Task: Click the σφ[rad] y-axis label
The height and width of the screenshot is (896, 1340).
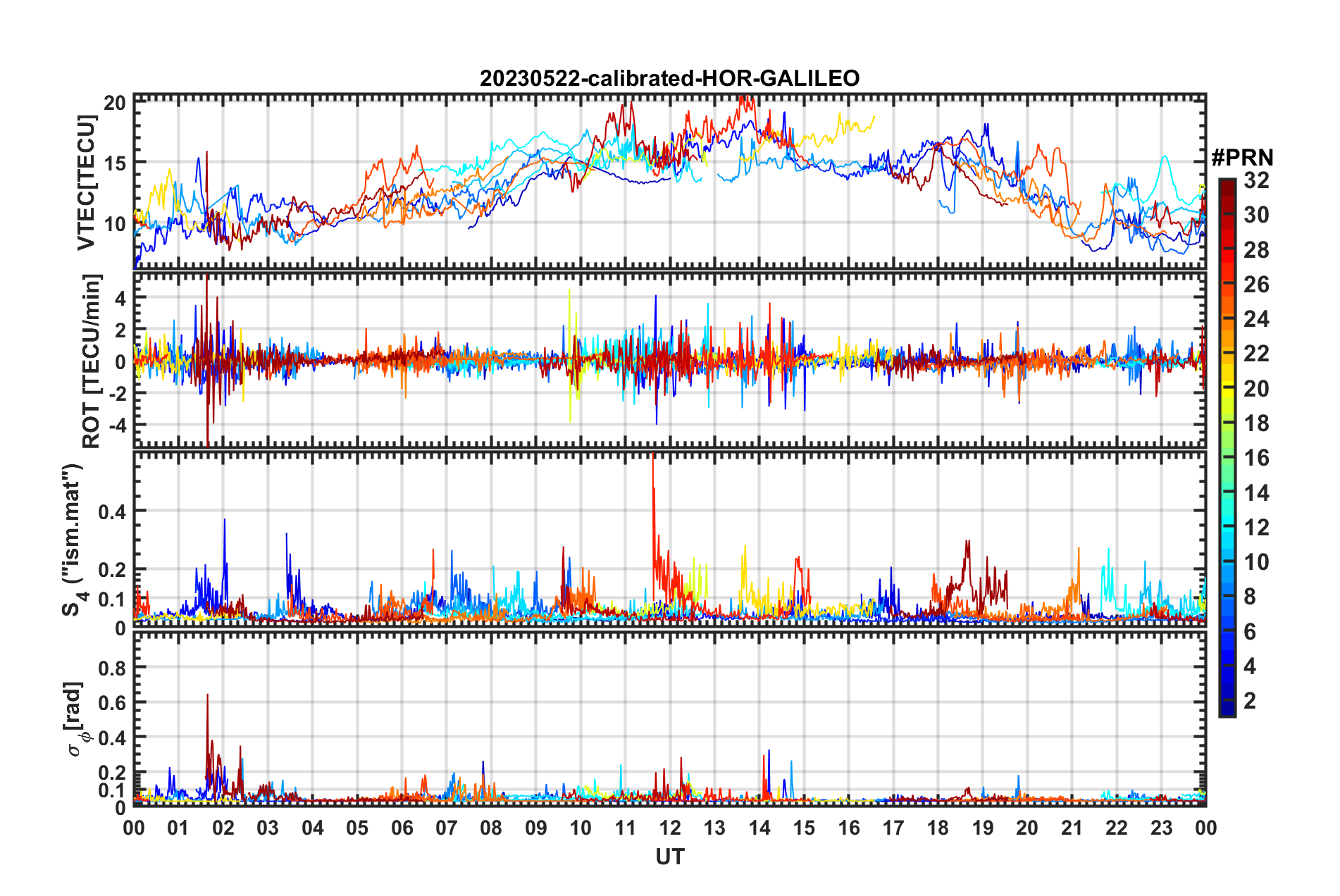Action: pyautogui.click(x=75, y=718)
